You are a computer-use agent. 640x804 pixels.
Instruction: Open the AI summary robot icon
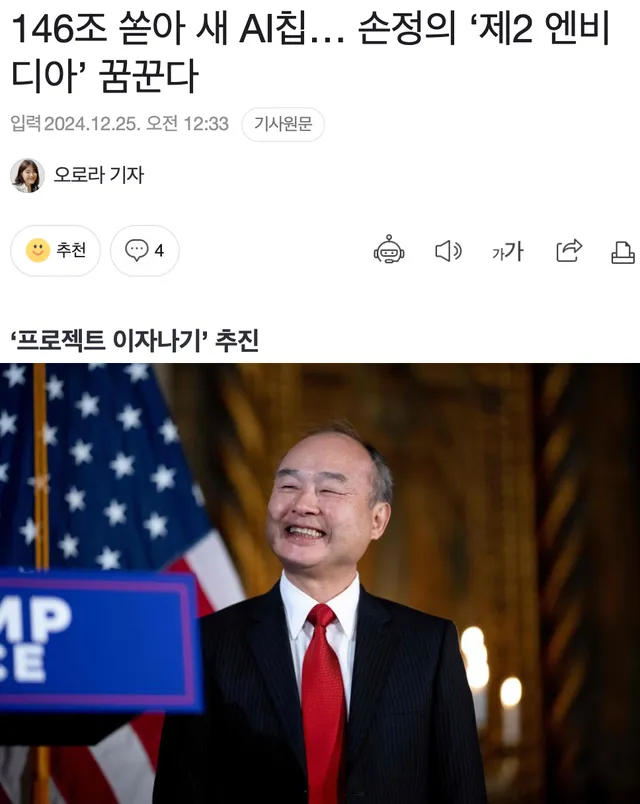click(x=389, y=250)
